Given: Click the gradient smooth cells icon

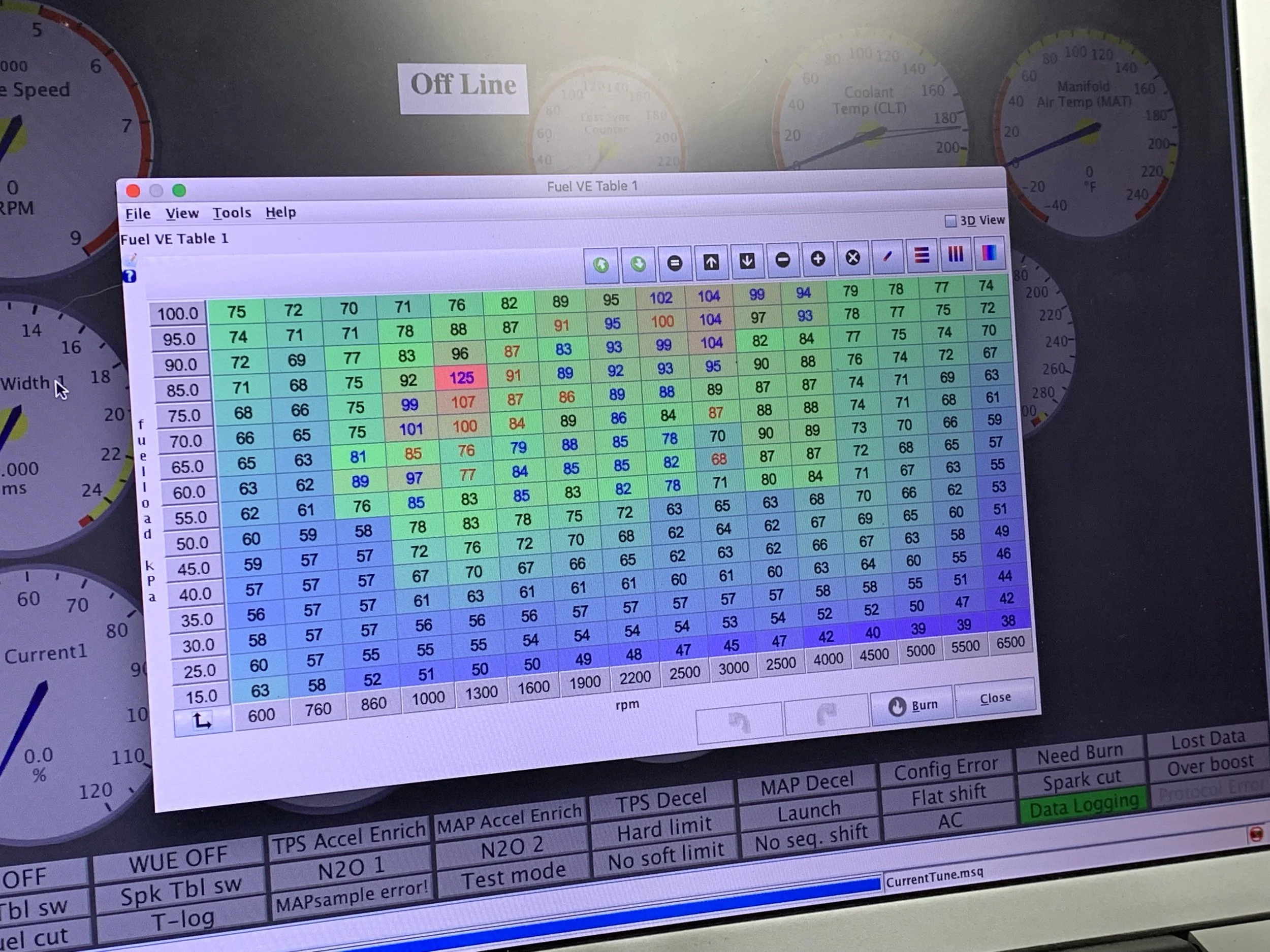Looking at the screenshot, I should (x=989, y=252).
